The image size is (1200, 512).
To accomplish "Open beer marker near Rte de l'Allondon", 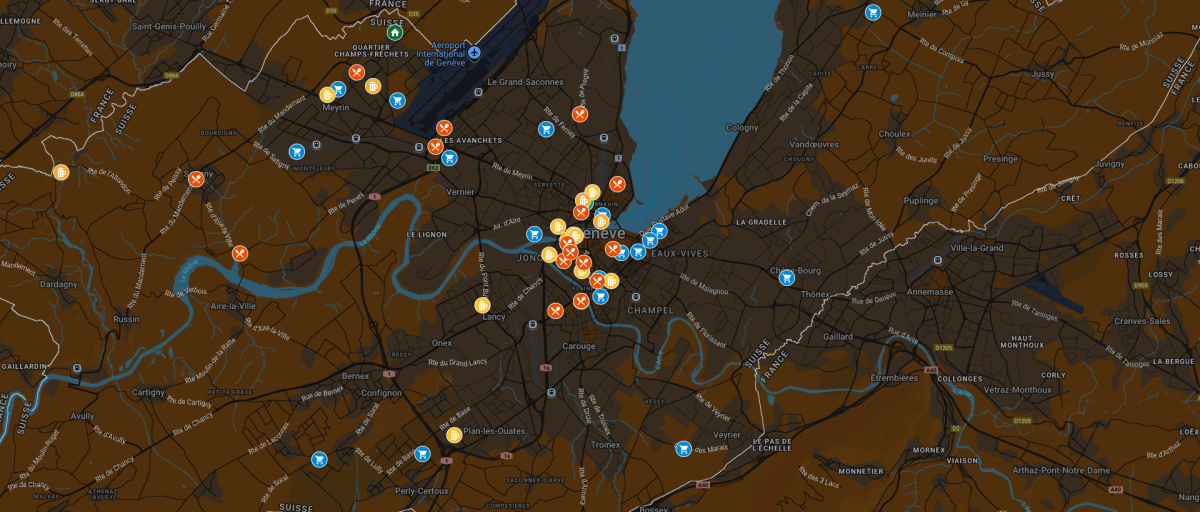I will click(61, 171).
